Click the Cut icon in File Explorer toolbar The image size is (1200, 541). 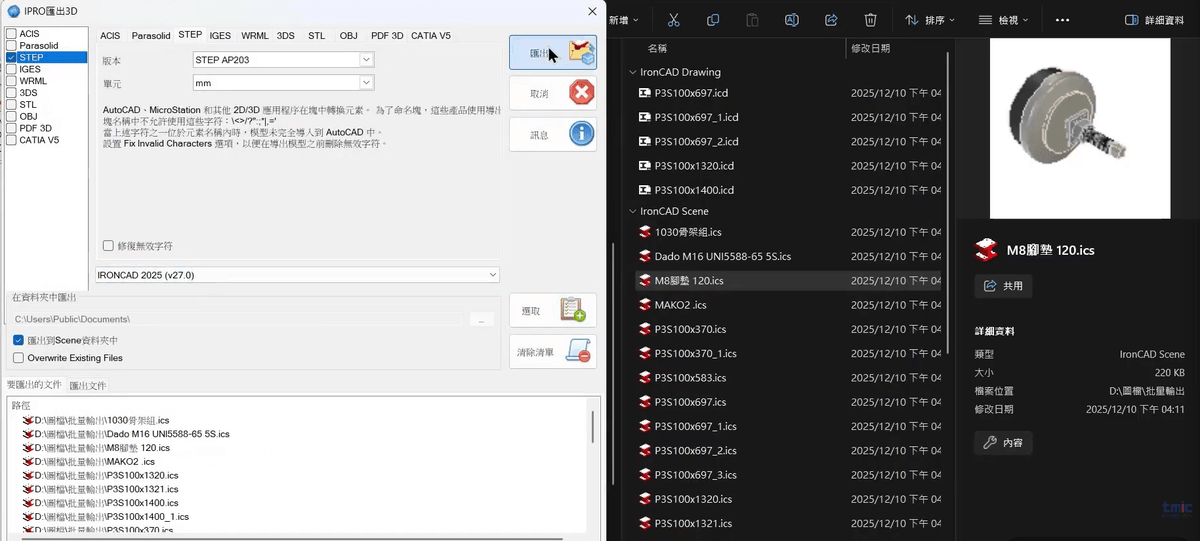(673, 20)
